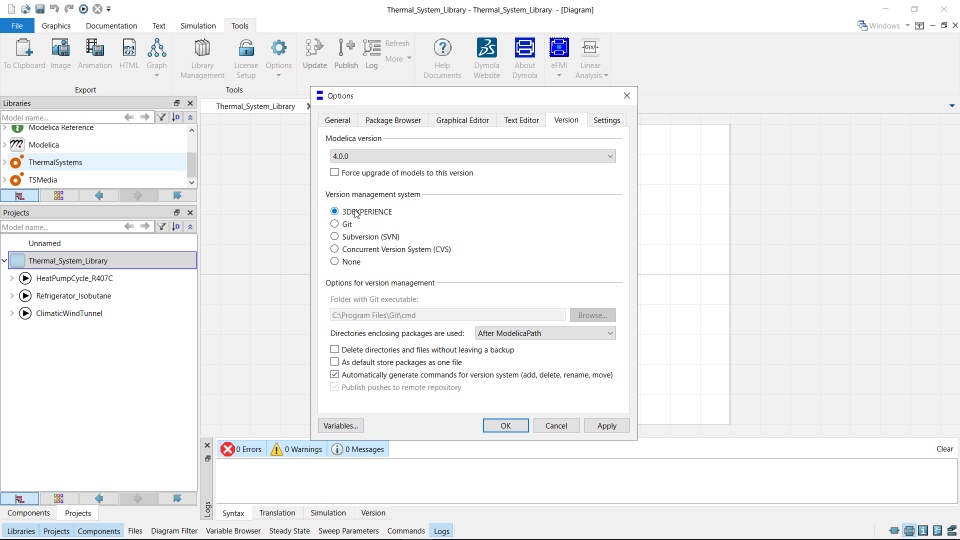This screenshot has height=540, width=960.
Task: Expand the ThermalSystems library
Action: coord(4,162)
